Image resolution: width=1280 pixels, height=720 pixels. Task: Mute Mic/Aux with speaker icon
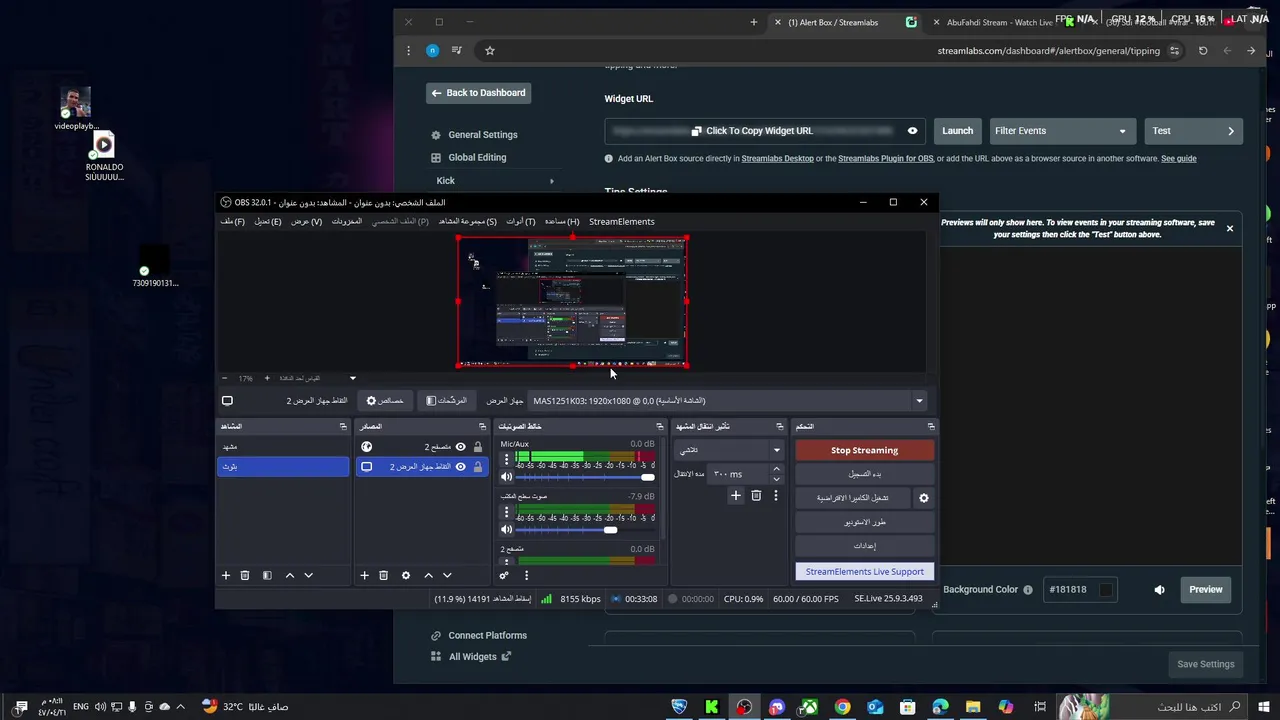506,477
